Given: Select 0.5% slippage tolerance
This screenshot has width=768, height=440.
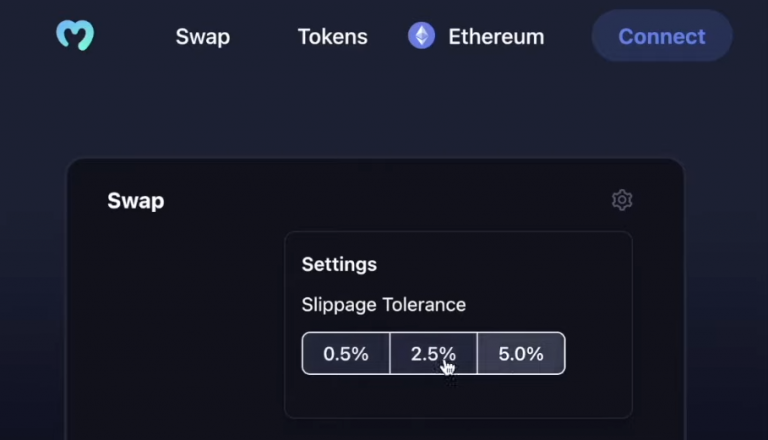Looking at the screenshot, I should point(346,354).
